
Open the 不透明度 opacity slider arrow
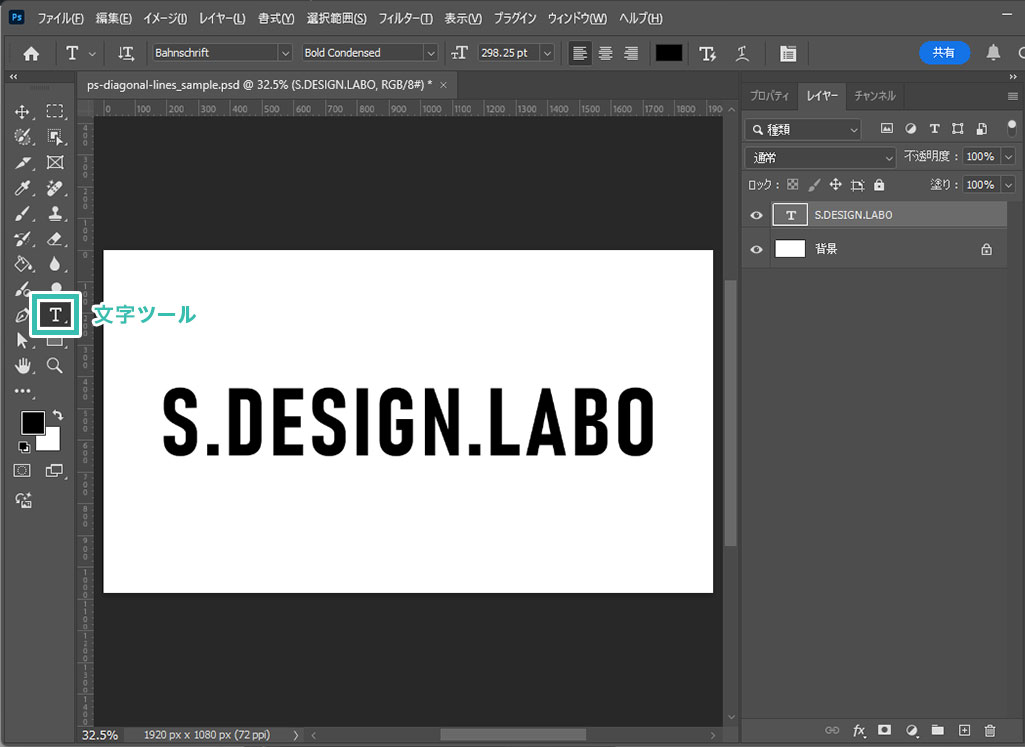pos(1009,157)
